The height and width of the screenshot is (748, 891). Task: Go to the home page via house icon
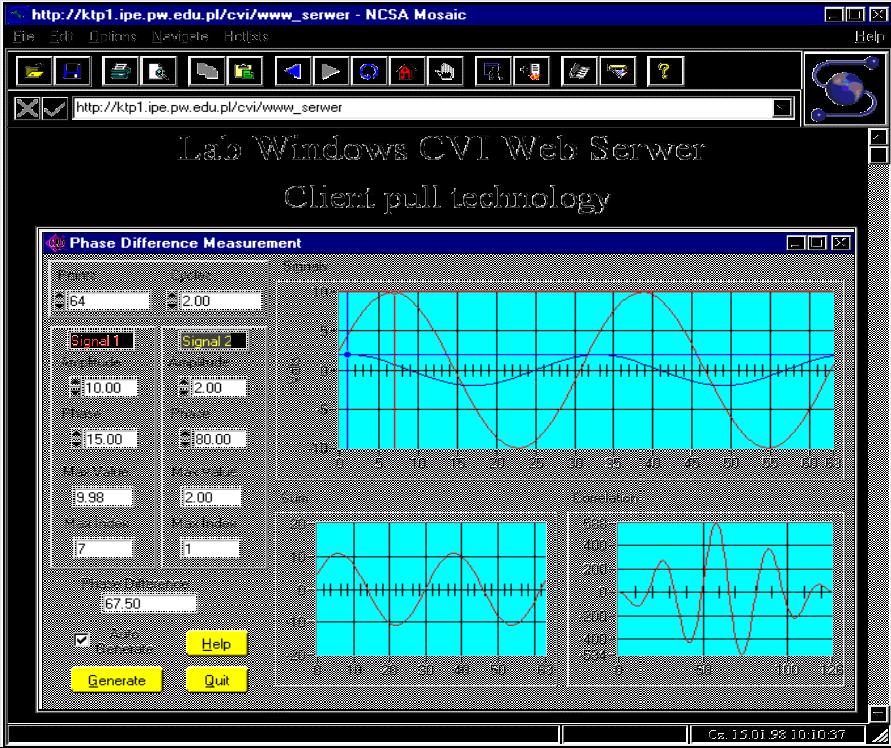[407, 72]
